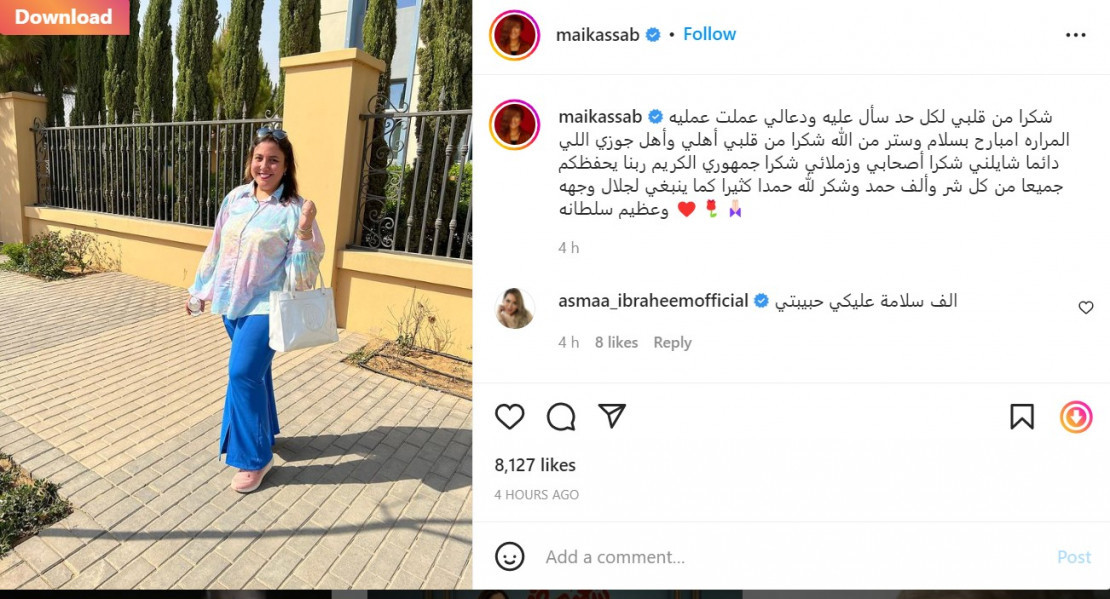The image size is (1110, 599).
Task: Like the post with the heart icon
Action: click(x=509, y=416)
